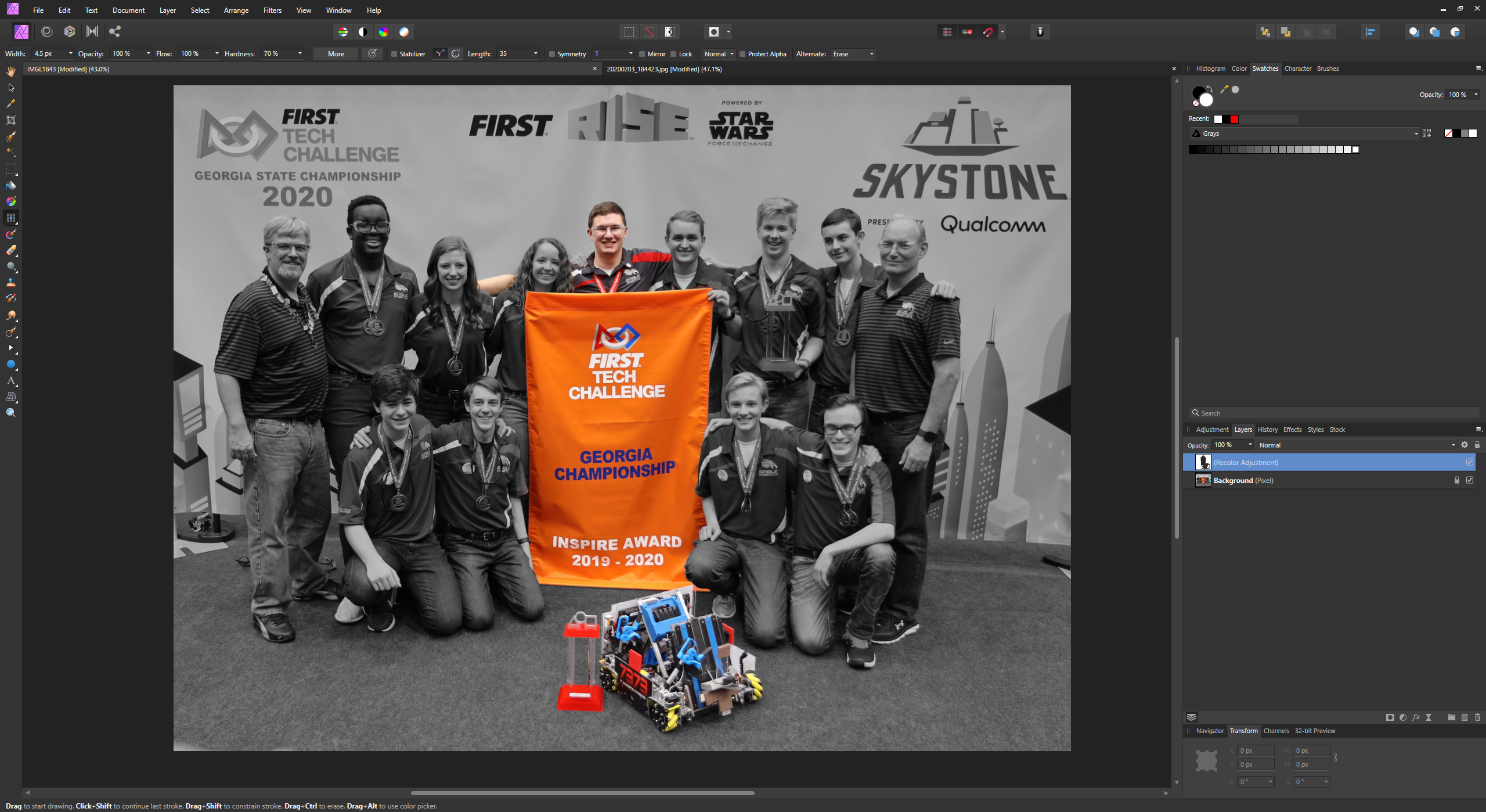Switch to the Liquify Persona
The image size is (1486, 812).
(47, 31)
